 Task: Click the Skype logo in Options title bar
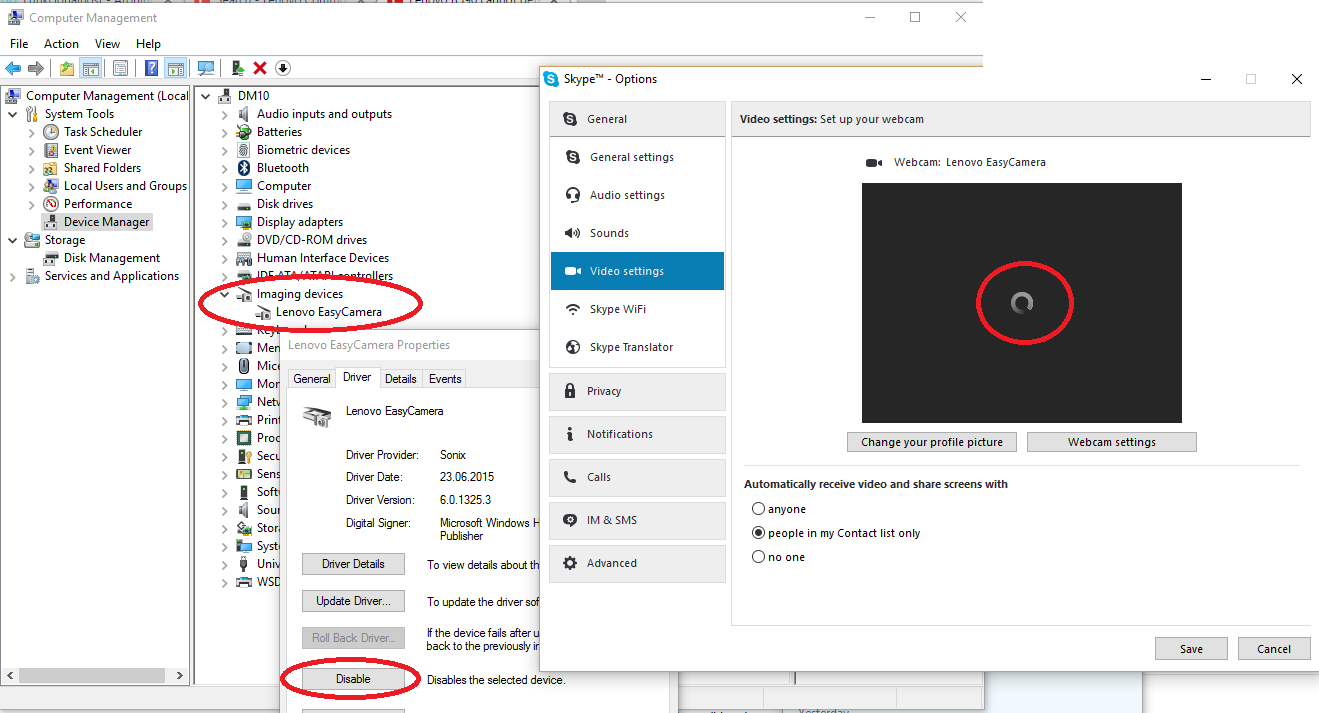coord(551,79)
